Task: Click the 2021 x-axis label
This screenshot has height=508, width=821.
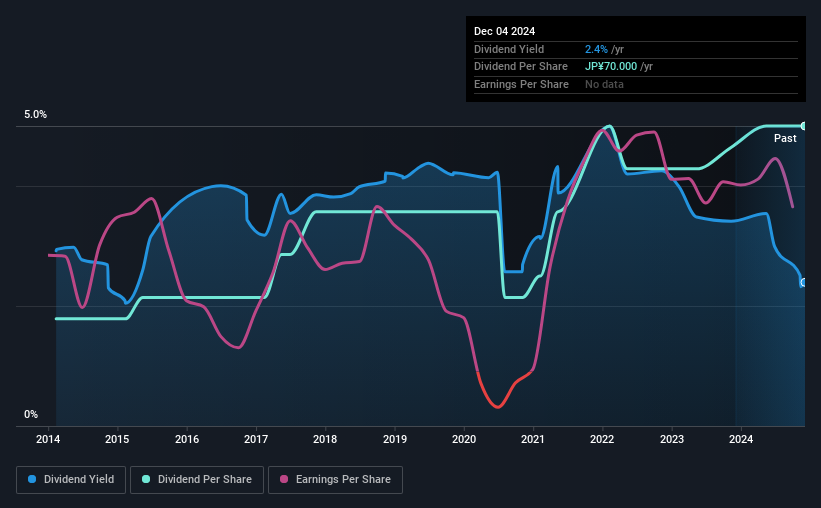Action: coord(532,439)
